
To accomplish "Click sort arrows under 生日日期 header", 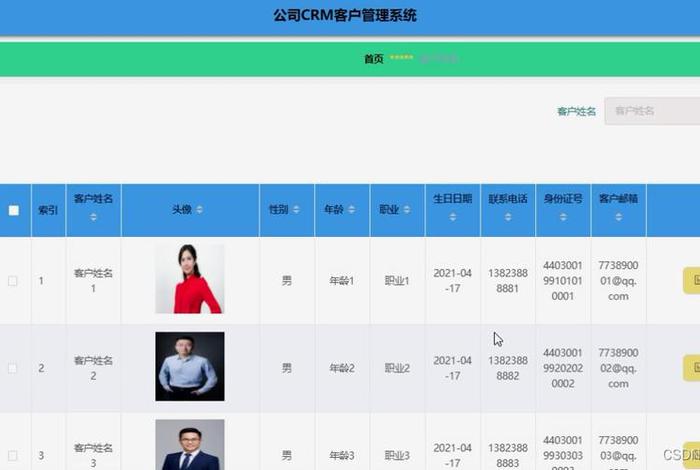I will pos(452,217).
